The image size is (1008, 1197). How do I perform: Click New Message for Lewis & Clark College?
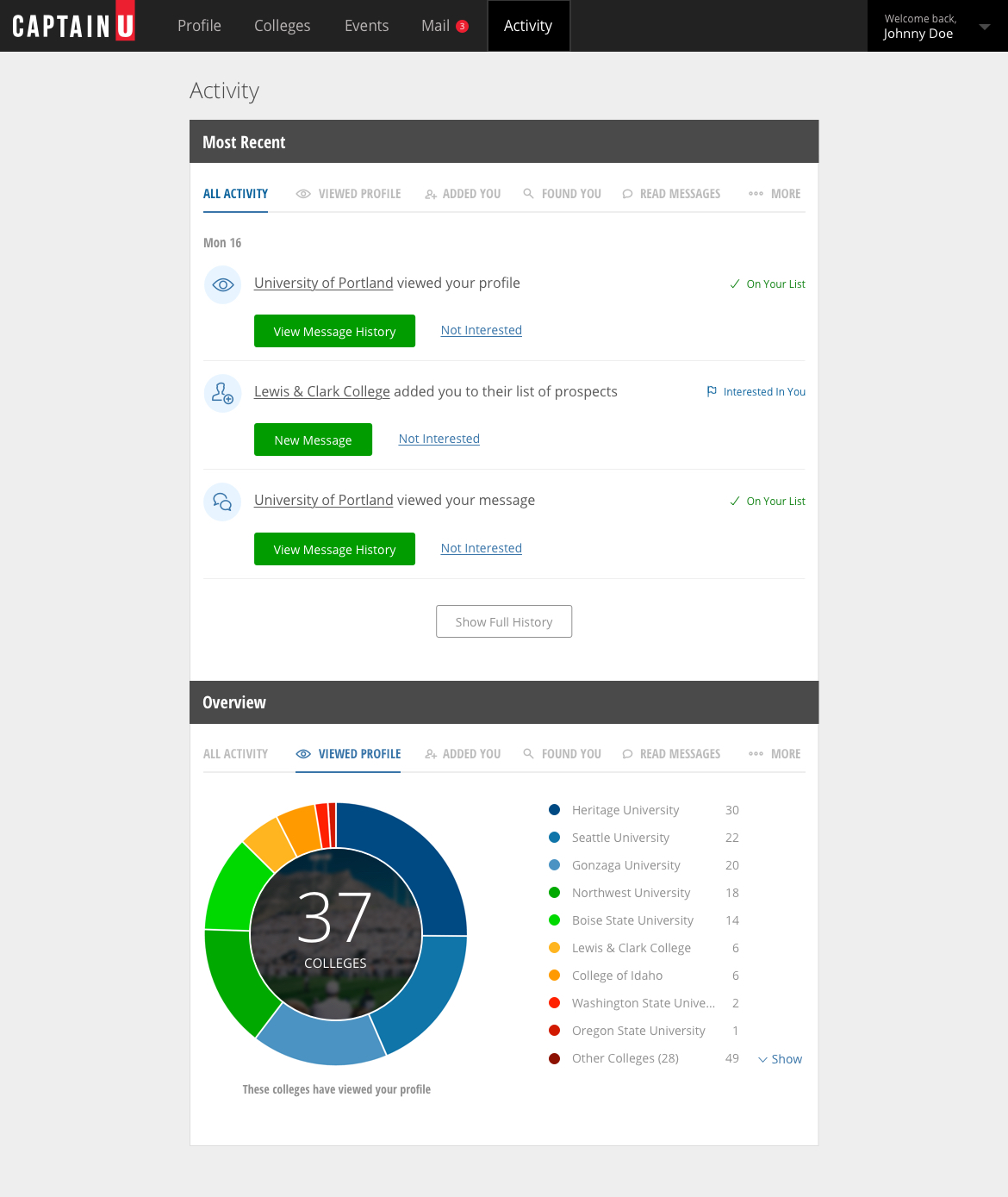coord(313,440)
